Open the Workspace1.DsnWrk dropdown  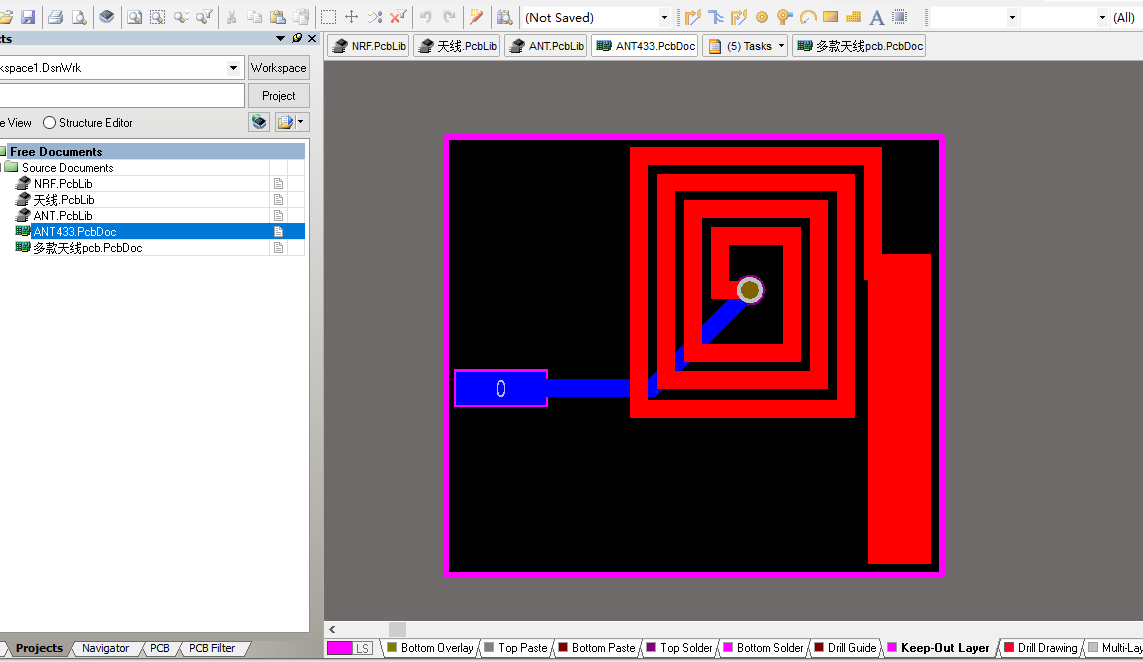pyautogui.click(x=233, y=68)
